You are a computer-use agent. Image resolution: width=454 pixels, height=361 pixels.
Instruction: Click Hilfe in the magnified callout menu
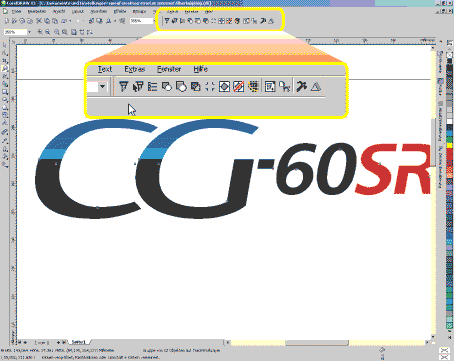(200, 69)
